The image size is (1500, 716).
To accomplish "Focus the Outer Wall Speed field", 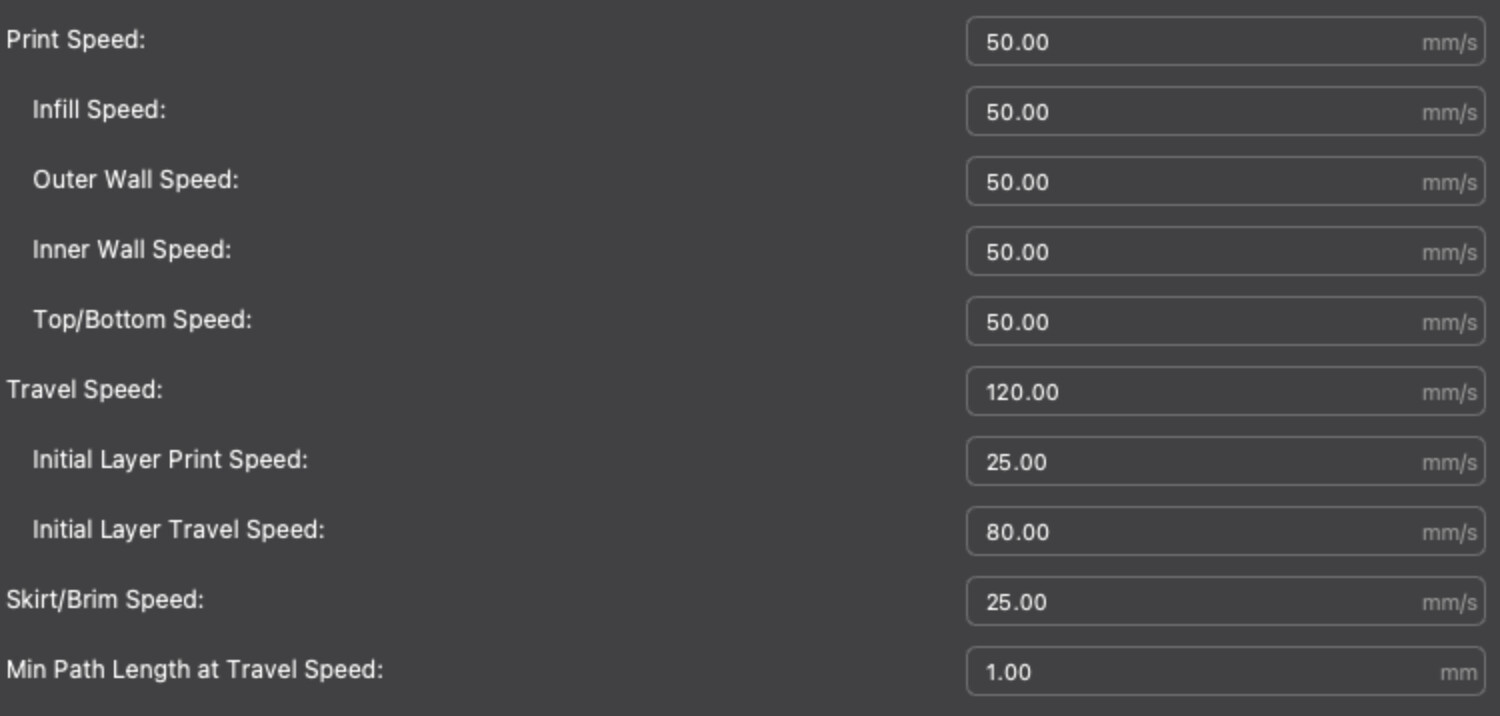I will [1200, 182].
